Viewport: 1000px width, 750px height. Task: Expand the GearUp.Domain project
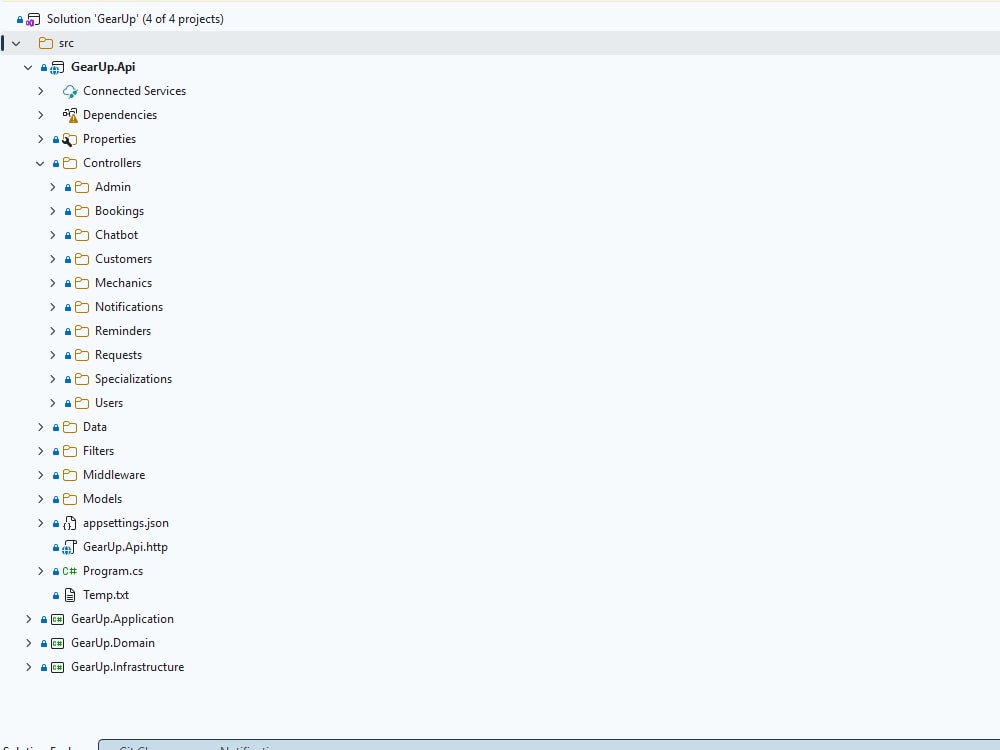[28, 643]
